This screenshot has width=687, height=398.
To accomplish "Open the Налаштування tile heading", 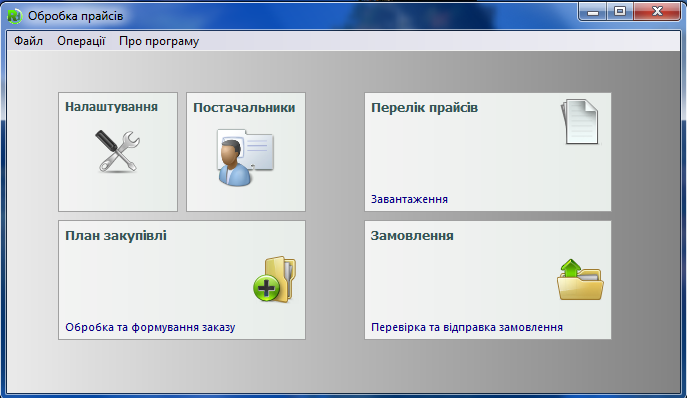I will (111, 107).
